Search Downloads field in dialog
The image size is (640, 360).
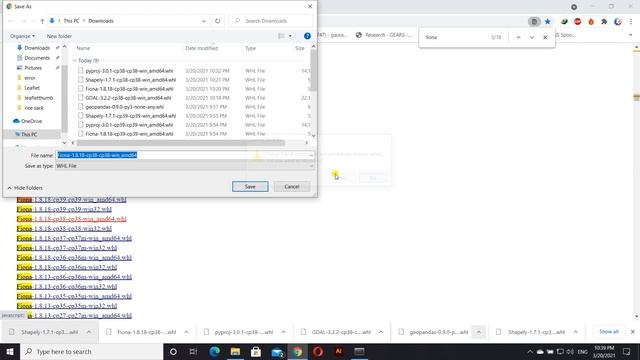click(271, 21)
